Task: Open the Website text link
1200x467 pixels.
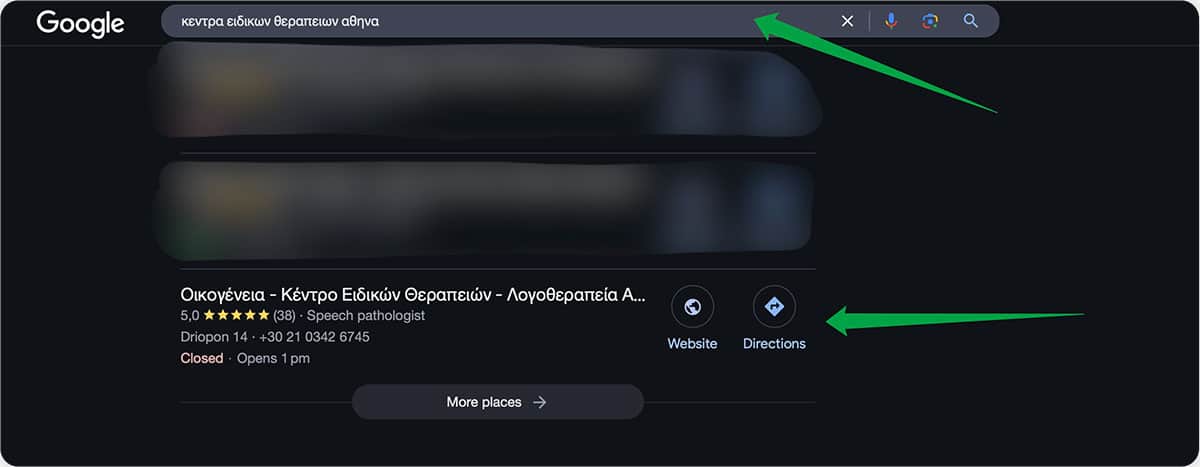Action: [692, 343]
